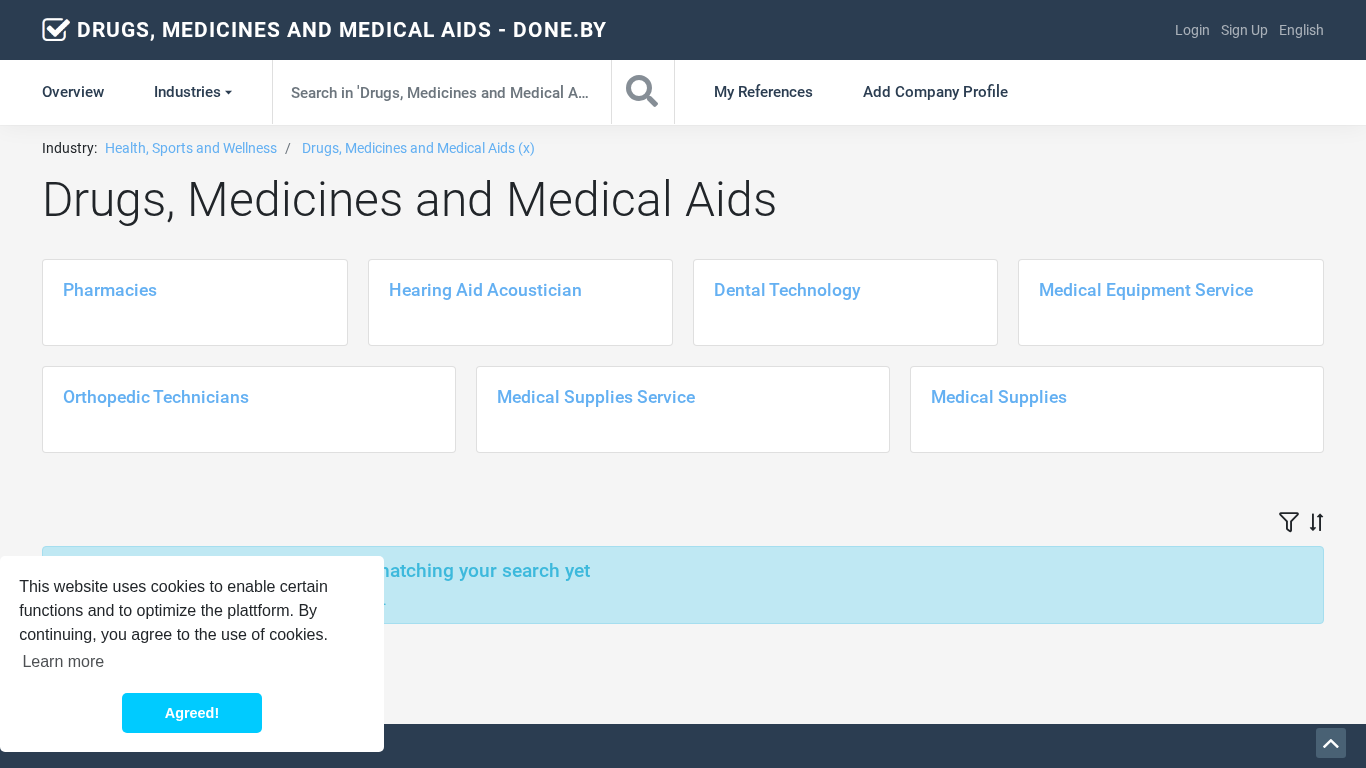Select Add Company Profile
This screenshot has height=768, width=1366.
click(x=935, y=92)
